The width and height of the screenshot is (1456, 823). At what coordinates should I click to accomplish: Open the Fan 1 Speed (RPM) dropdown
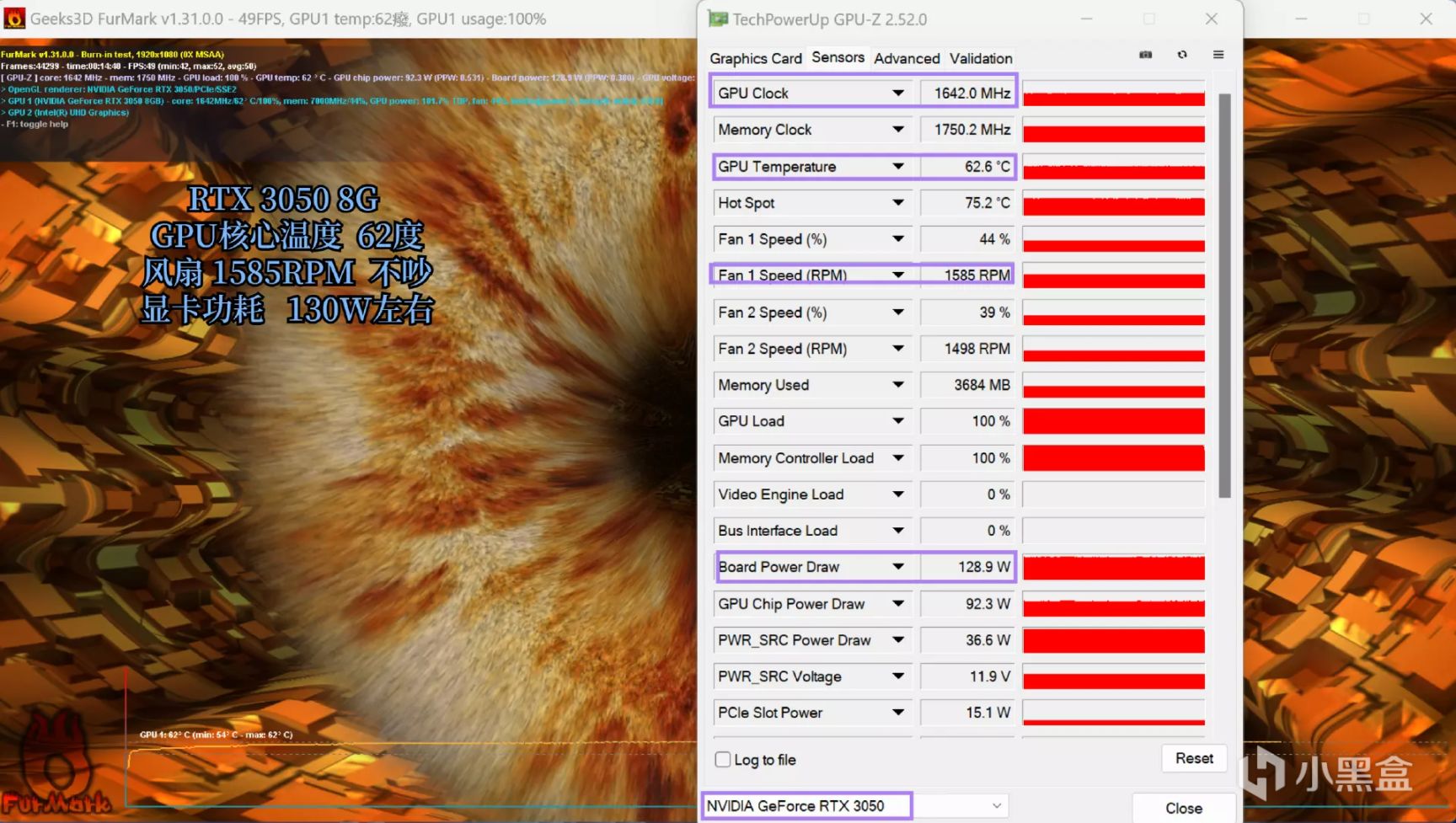point(898,275)
